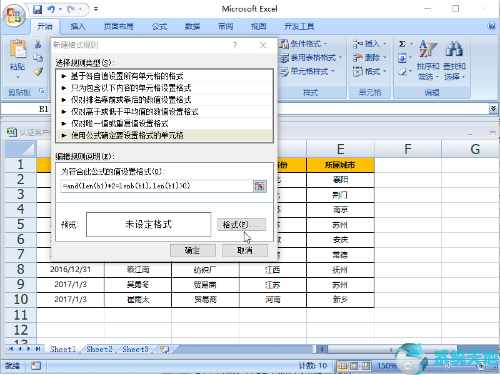
Task: Open the 开发工具 ribbon tab
Action: (299, 26)
